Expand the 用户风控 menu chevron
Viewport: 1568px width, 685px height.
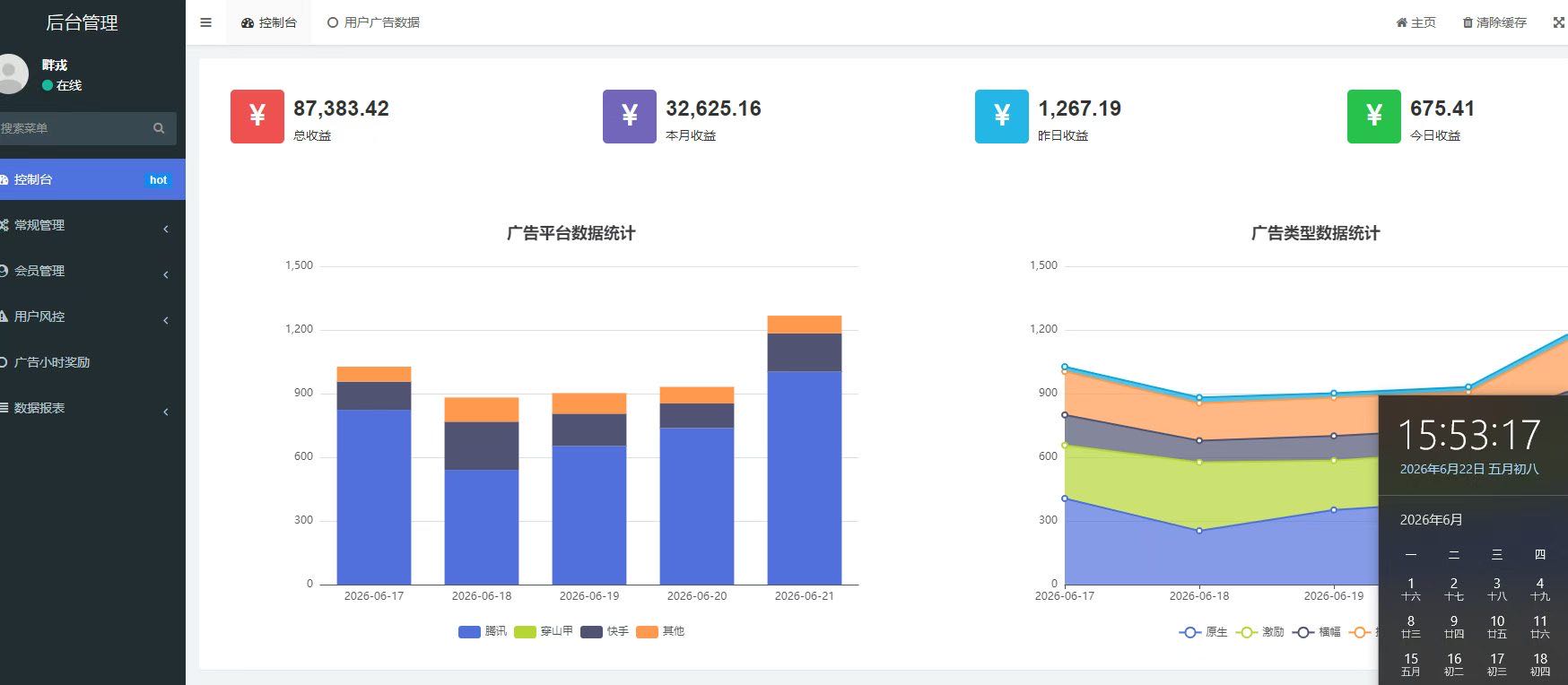(x=166, y=320)
